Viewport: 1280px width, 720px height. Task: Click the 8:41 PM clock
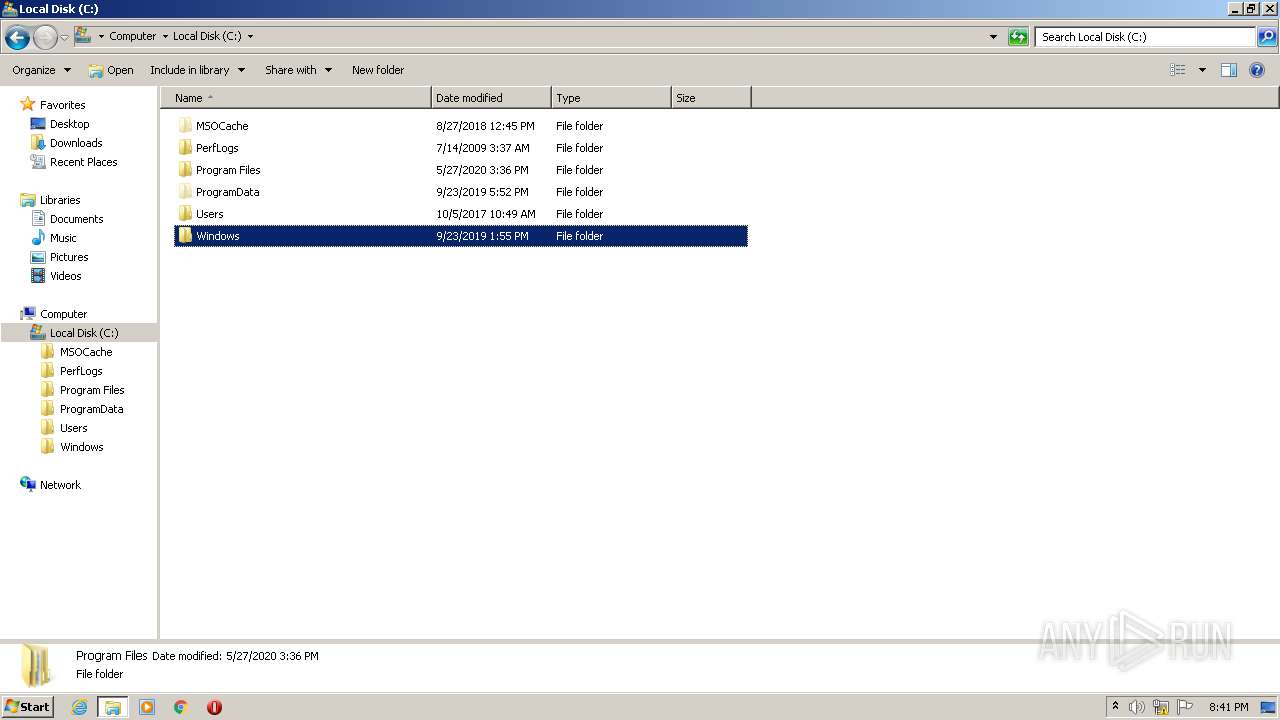coord(1228,707)
